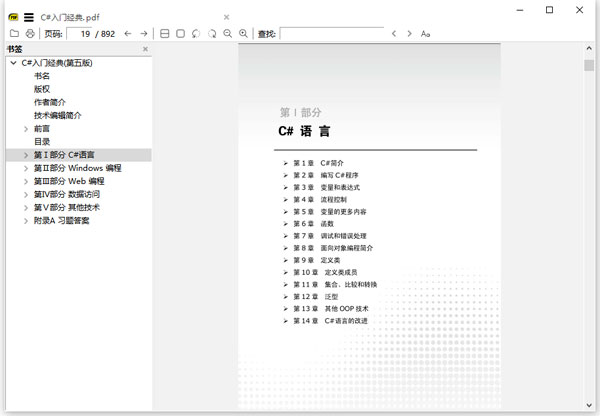Click 第1章 C#简介 in page
The image size is (600, 416).
pyautogui.click(x=318, y=163)
